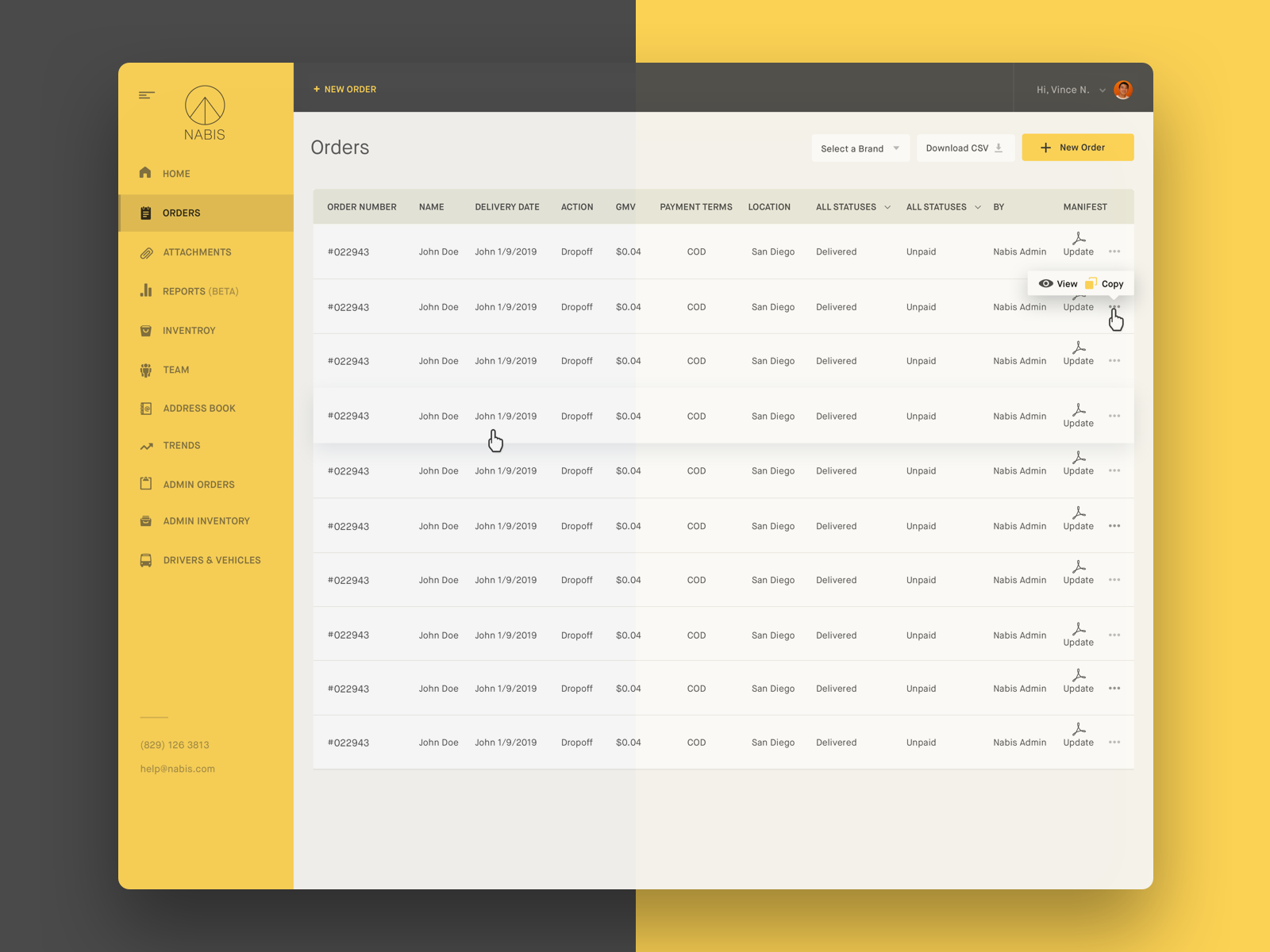
Task: Open the Address Book icon
Action: (146, 408)
